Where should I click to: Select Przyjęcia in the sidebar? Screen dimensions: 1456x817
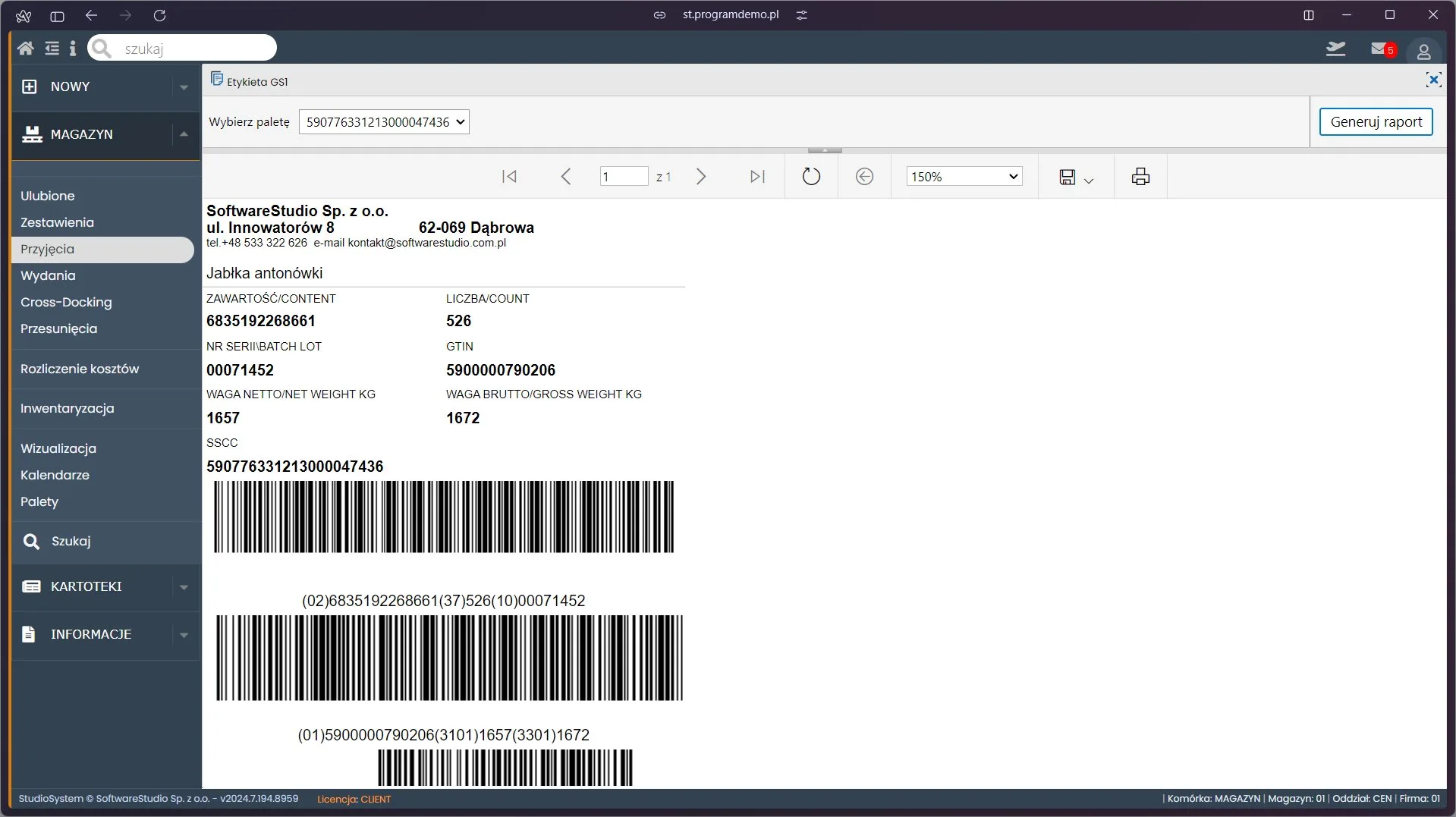[103, 250]
